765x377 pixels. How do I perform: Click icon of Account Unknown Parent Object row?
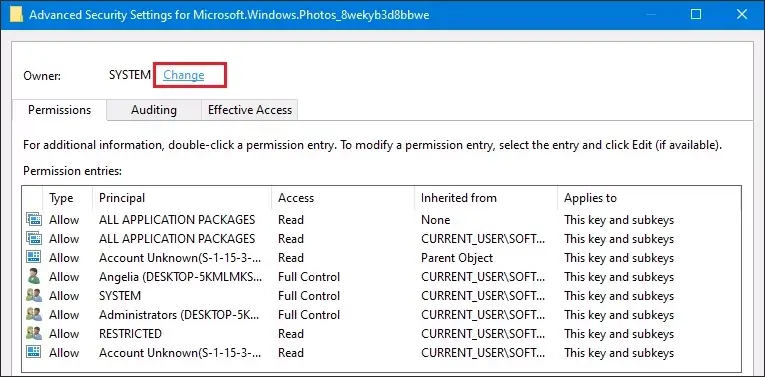tap(34, 258)
